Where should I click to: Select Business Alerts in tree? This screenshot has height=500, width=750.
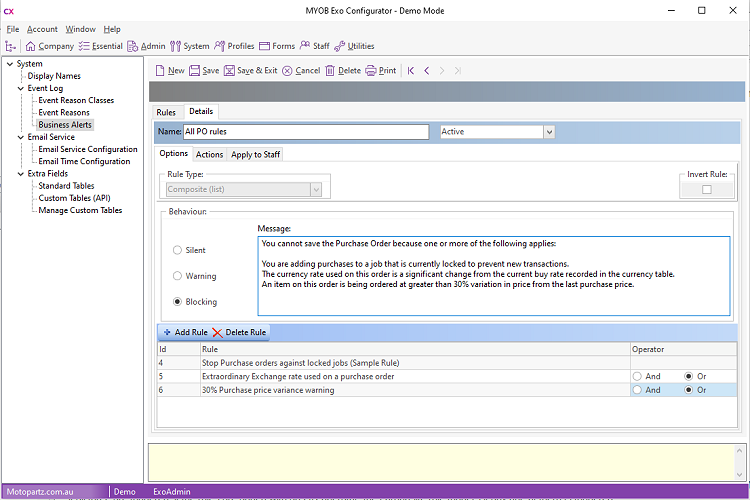pos(65,124)
